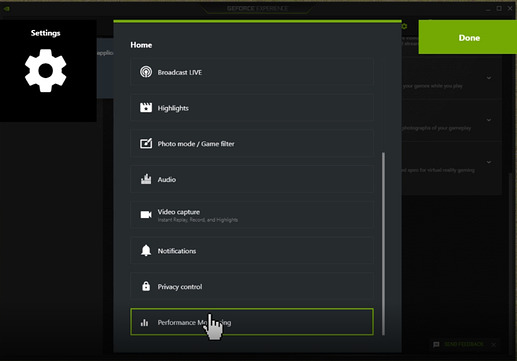Viewport: 517px width, 361px height.
Task: Open Notifications settings
Action: [252, 251]
